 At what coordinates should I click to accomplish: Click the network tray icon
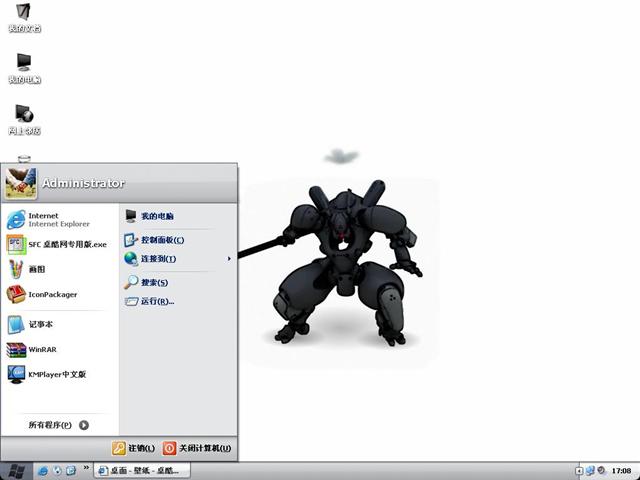[590, 471]
